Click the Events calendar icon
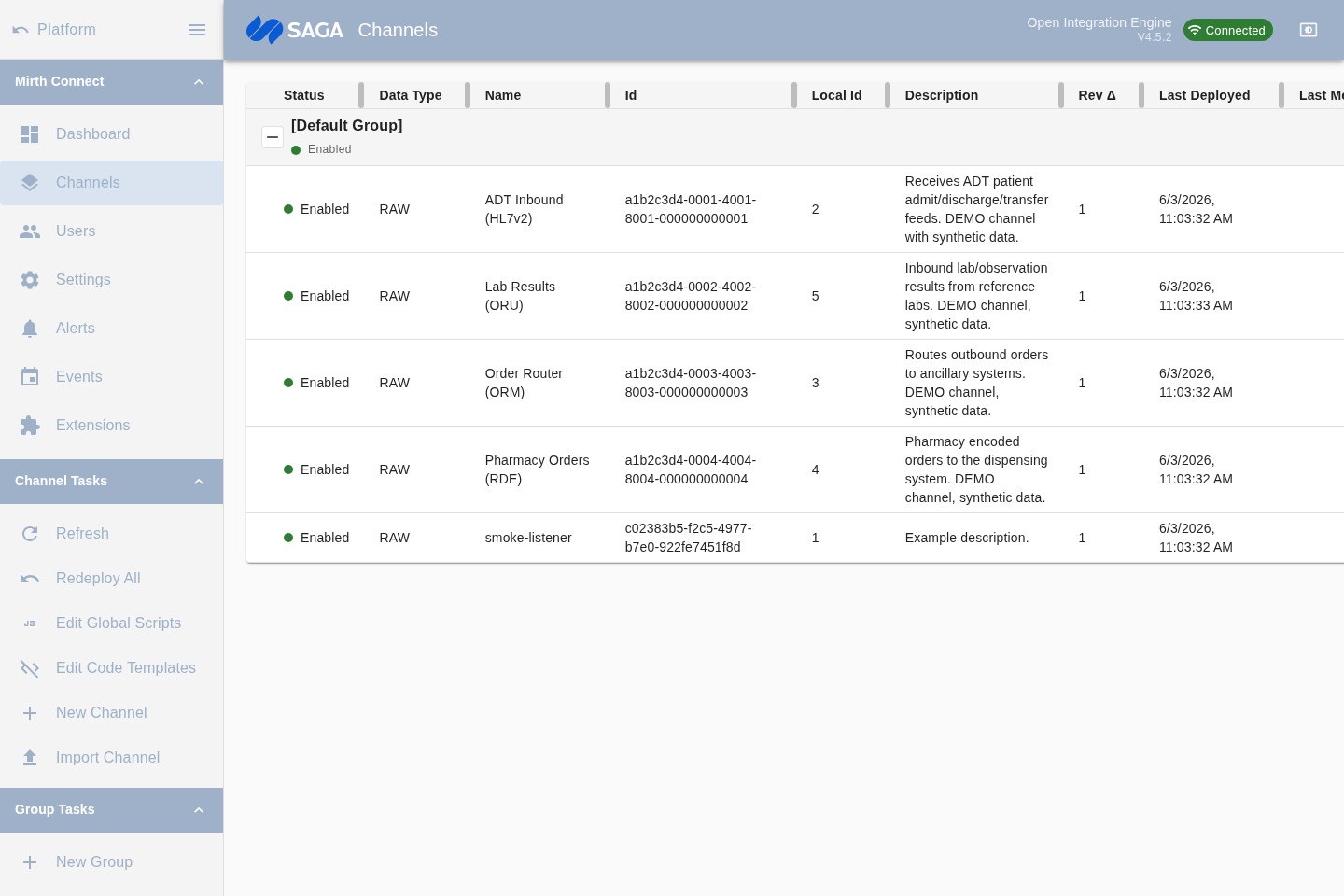Image resolution: width=1344 pixels, height=896 pixels. coord(30,377)
